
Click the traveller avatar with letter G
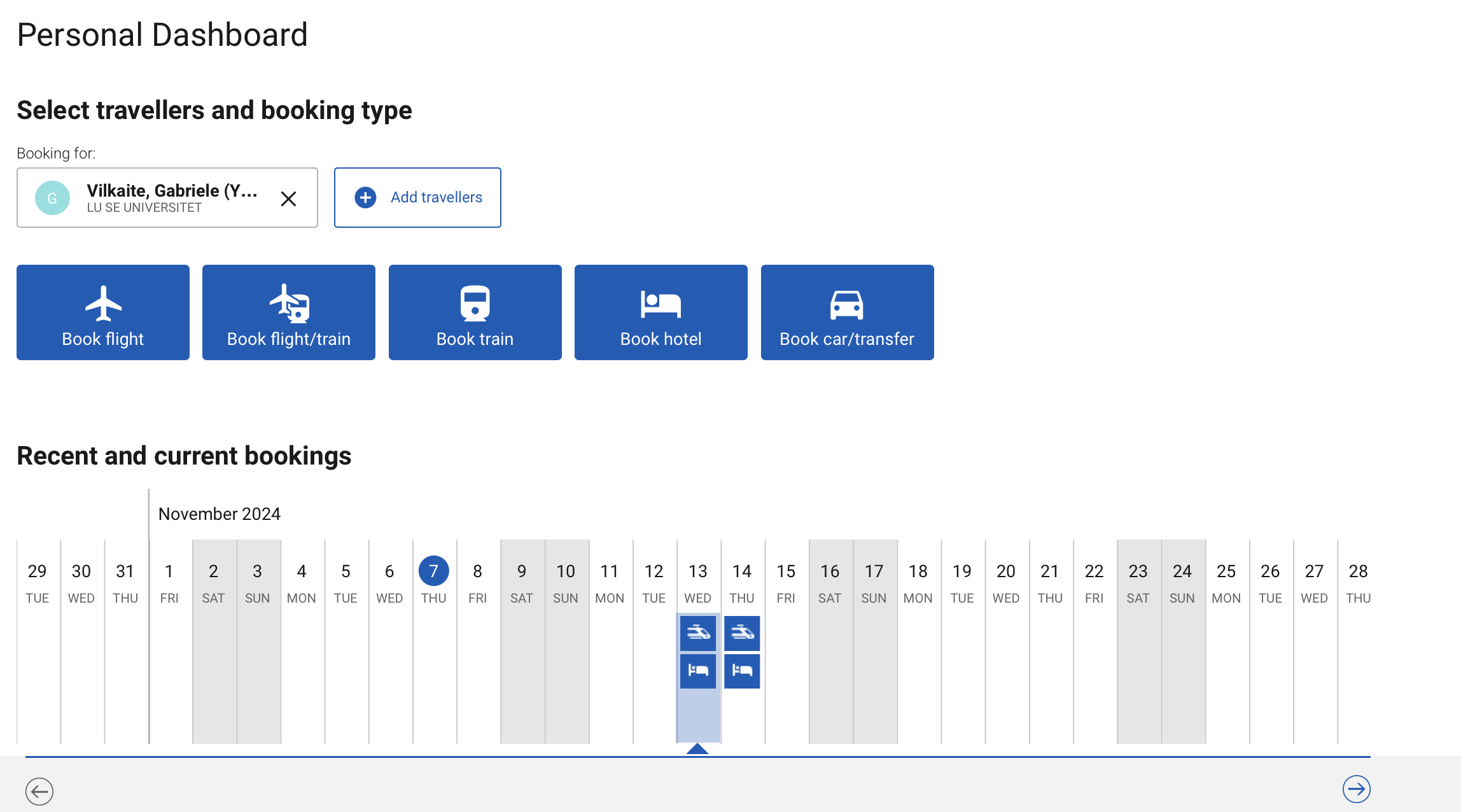(x=52, y=198)
